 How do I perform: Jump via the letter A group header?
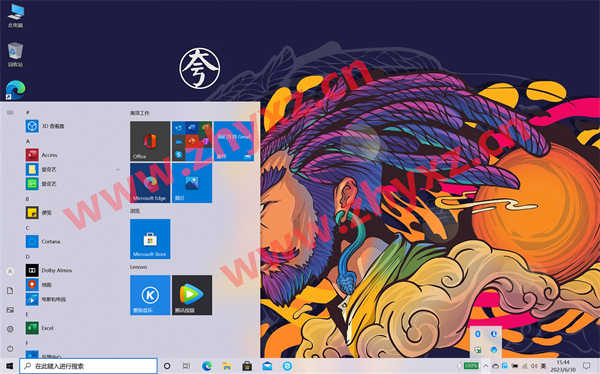pos(28,141)
